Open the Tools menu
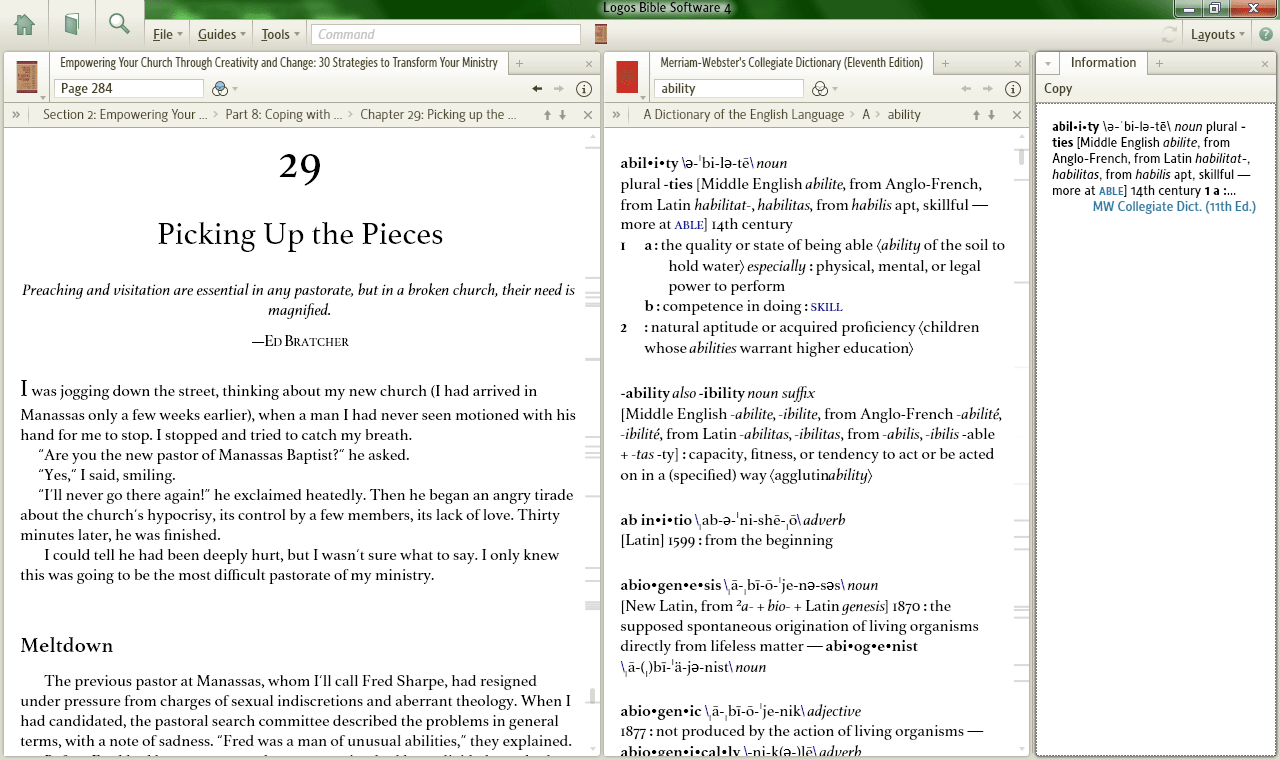Viewport: 1280px width, 760px height. pos(281,34)
